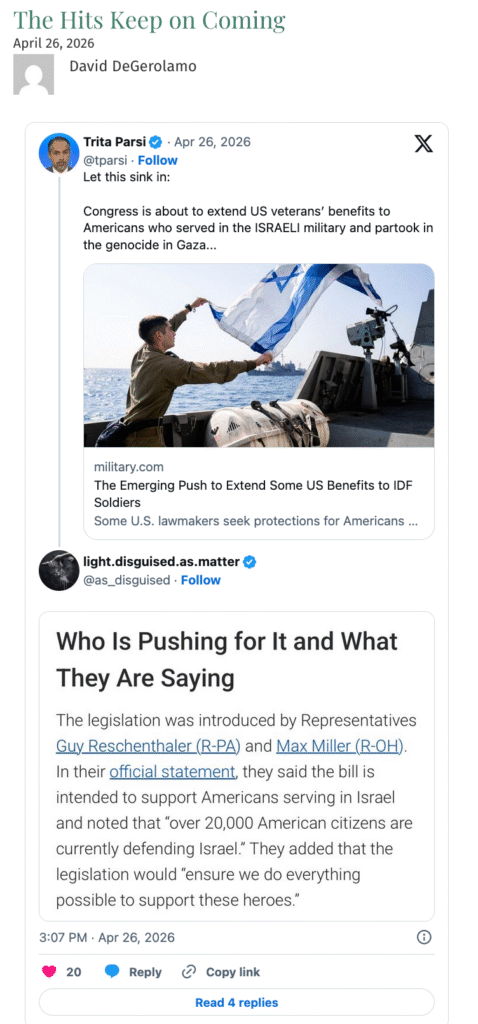The image size is (478, 1024).
Task: Click the blue reply bubble icon
Action: (x=112, y=972)
